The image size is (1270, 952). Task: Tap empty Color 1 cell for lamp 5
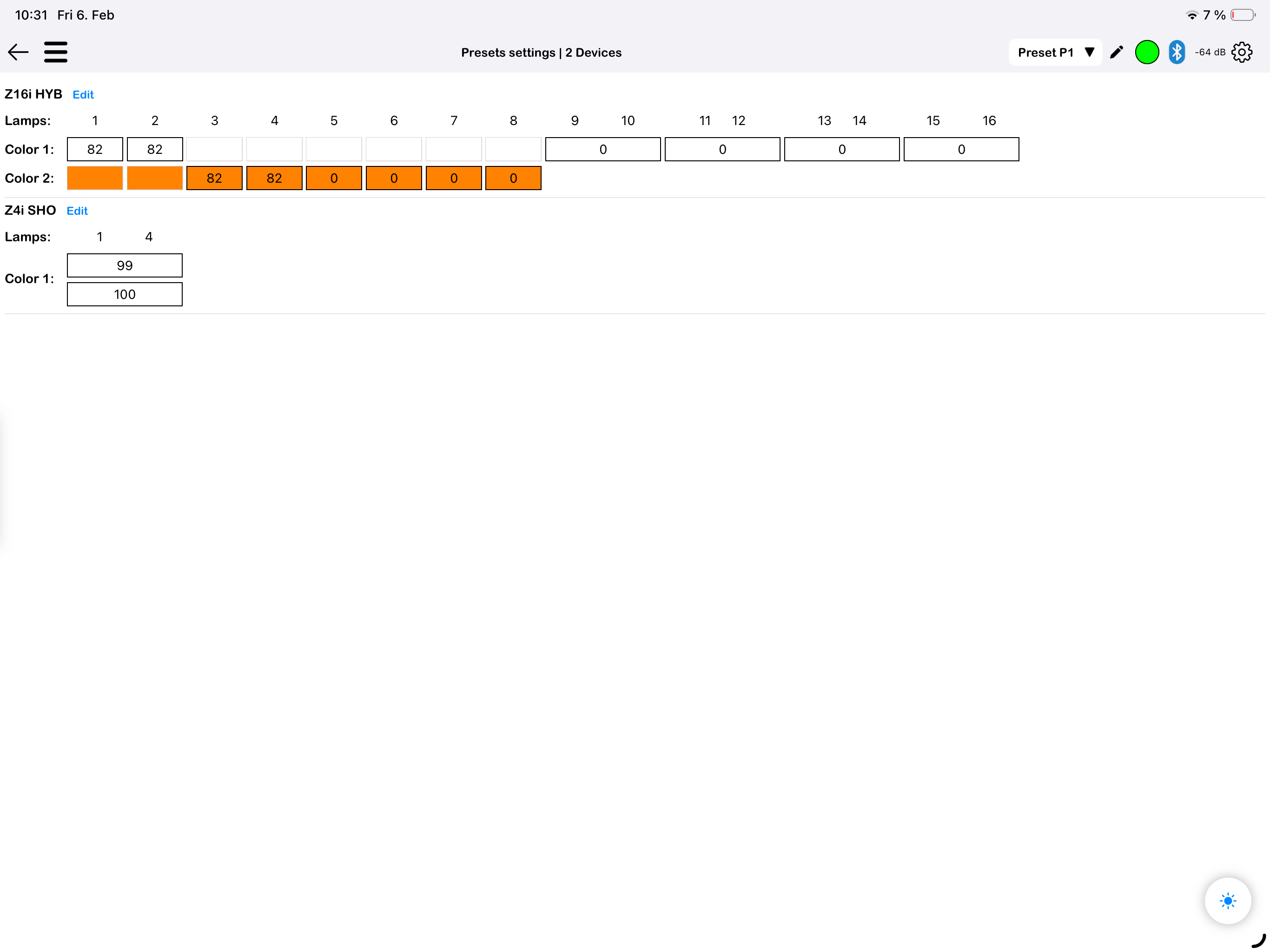click(334, 149)
